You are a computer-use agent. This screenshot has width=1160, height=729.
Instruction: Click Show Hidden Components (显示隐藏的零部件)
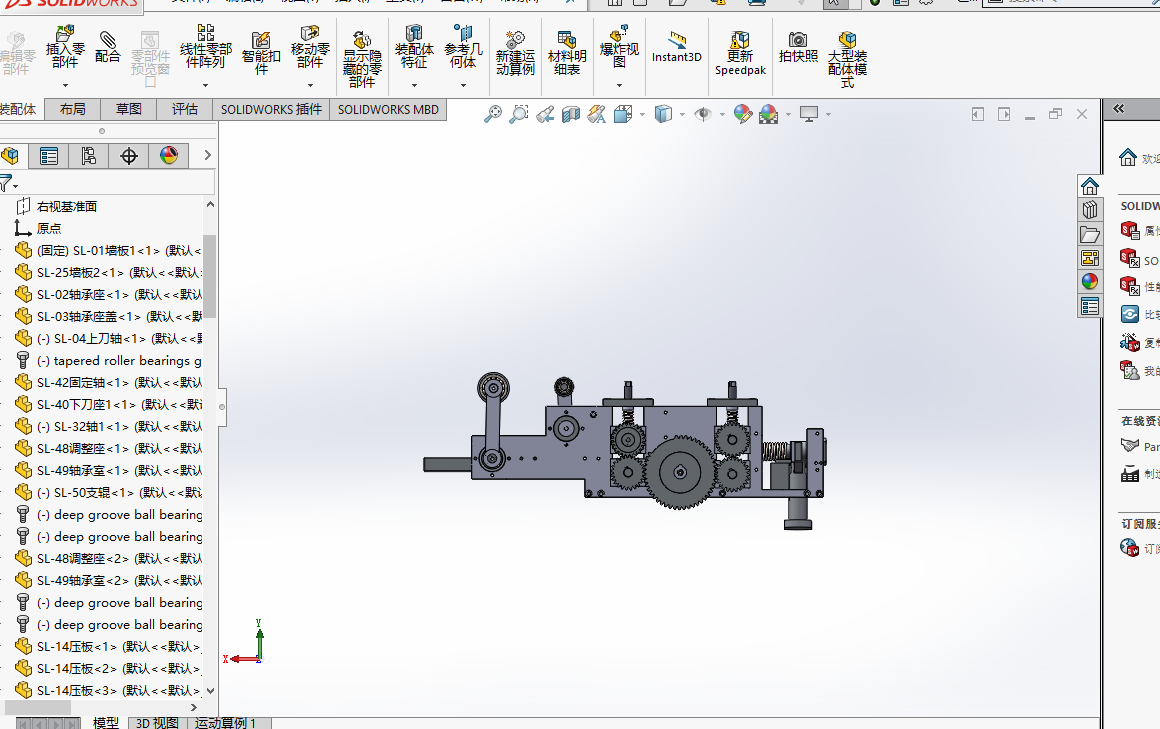pos(362,59)
